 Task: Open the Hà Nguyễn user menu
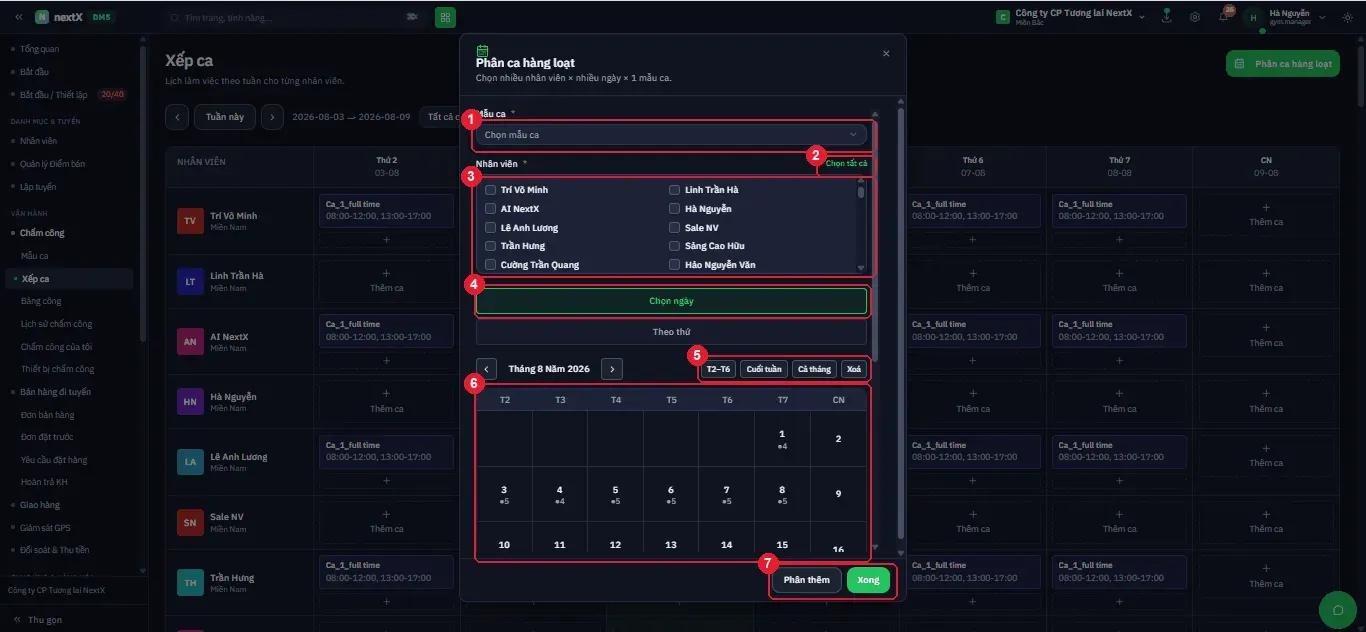(1286, 17)
